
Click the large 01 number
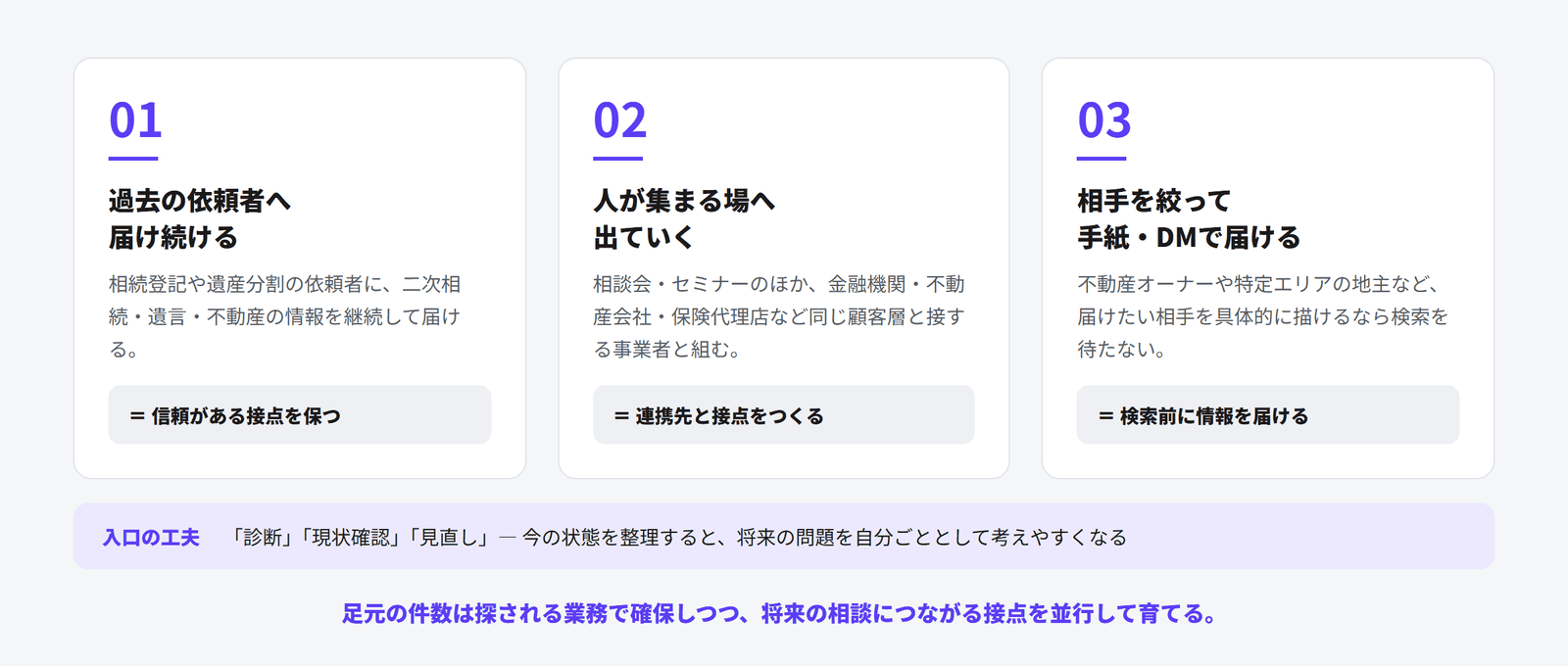point(135,120)
